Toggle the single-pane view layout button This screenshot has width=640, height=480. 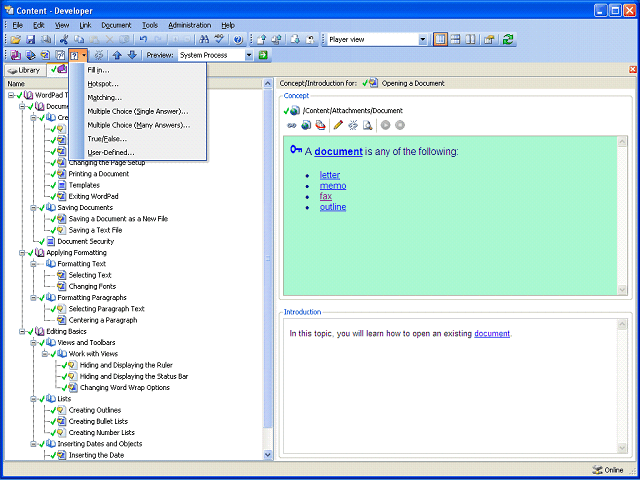[x=440, y=40]
